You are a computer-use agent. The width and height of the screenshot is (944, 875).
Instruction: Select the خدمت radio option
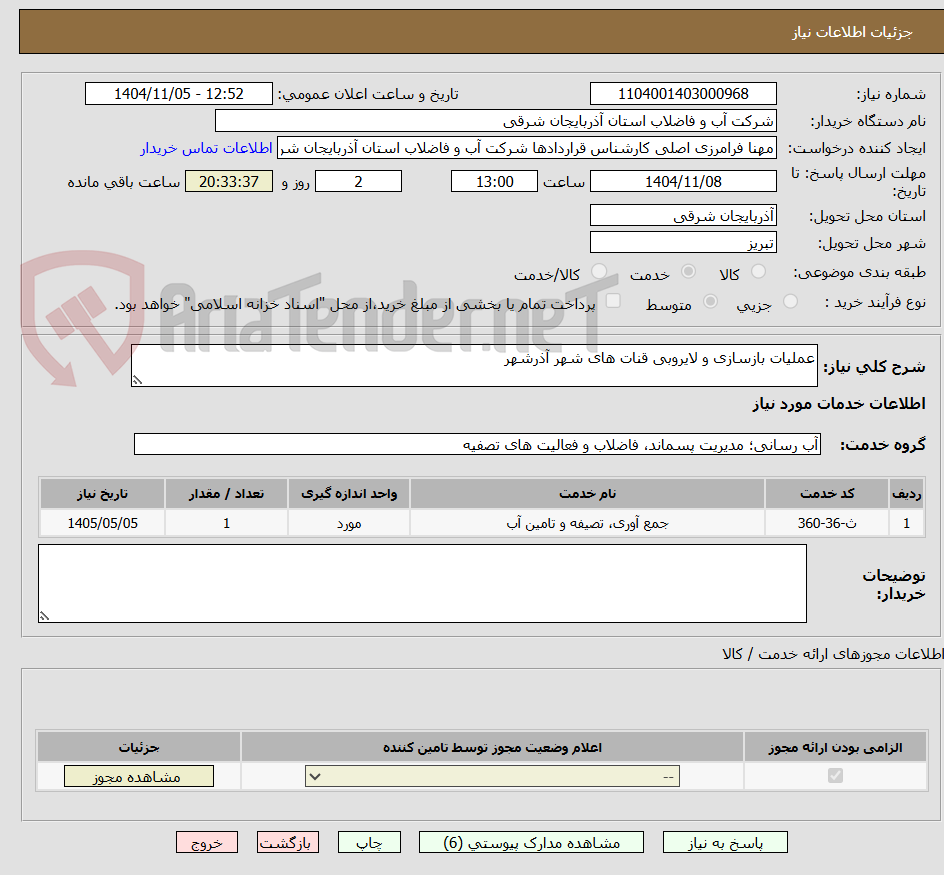coord(689,270)
